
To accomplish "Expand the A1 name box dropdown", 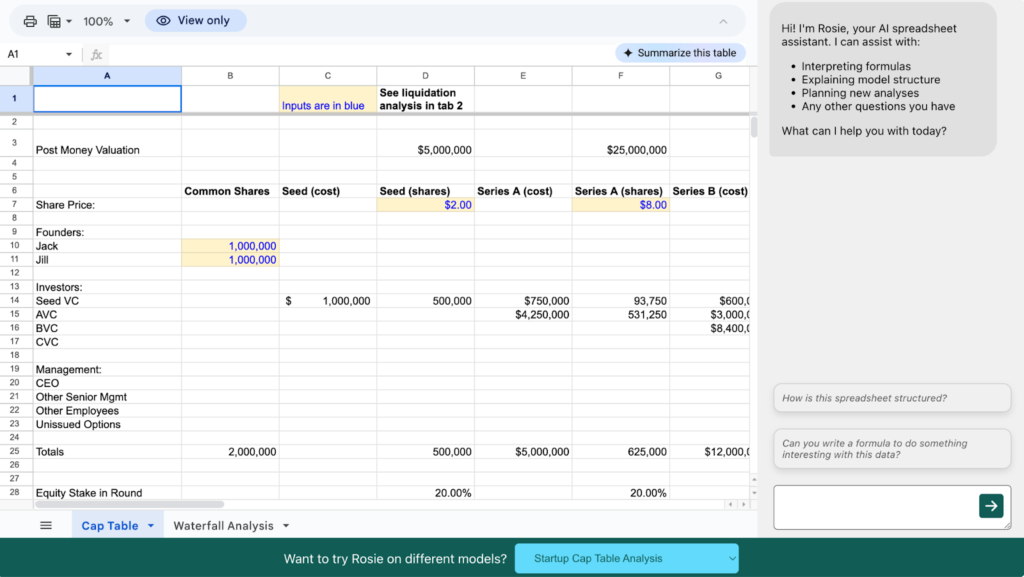I will 69,54.
